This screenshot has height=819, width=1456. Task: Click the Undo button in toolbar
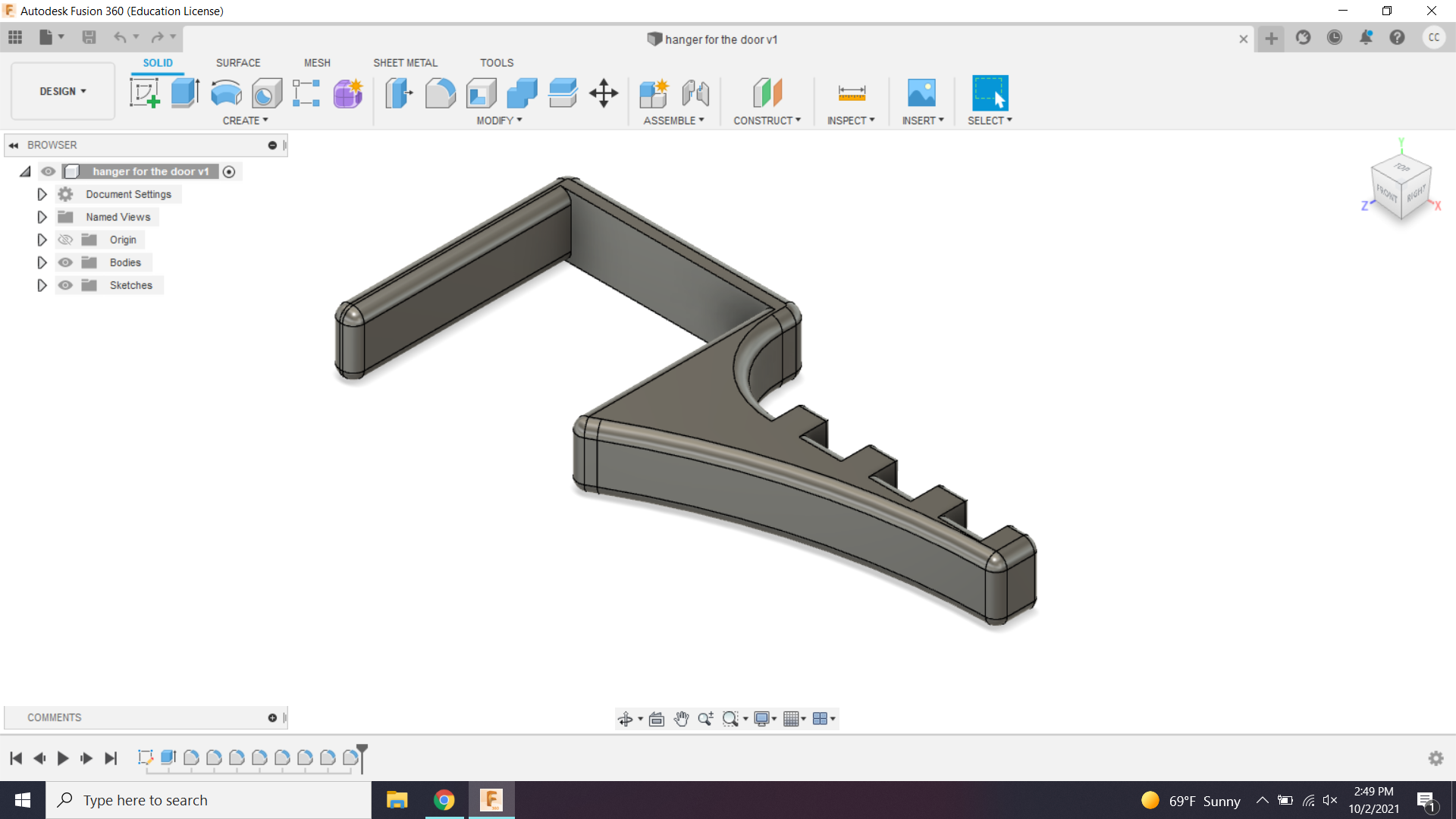(x=120, y=37)
